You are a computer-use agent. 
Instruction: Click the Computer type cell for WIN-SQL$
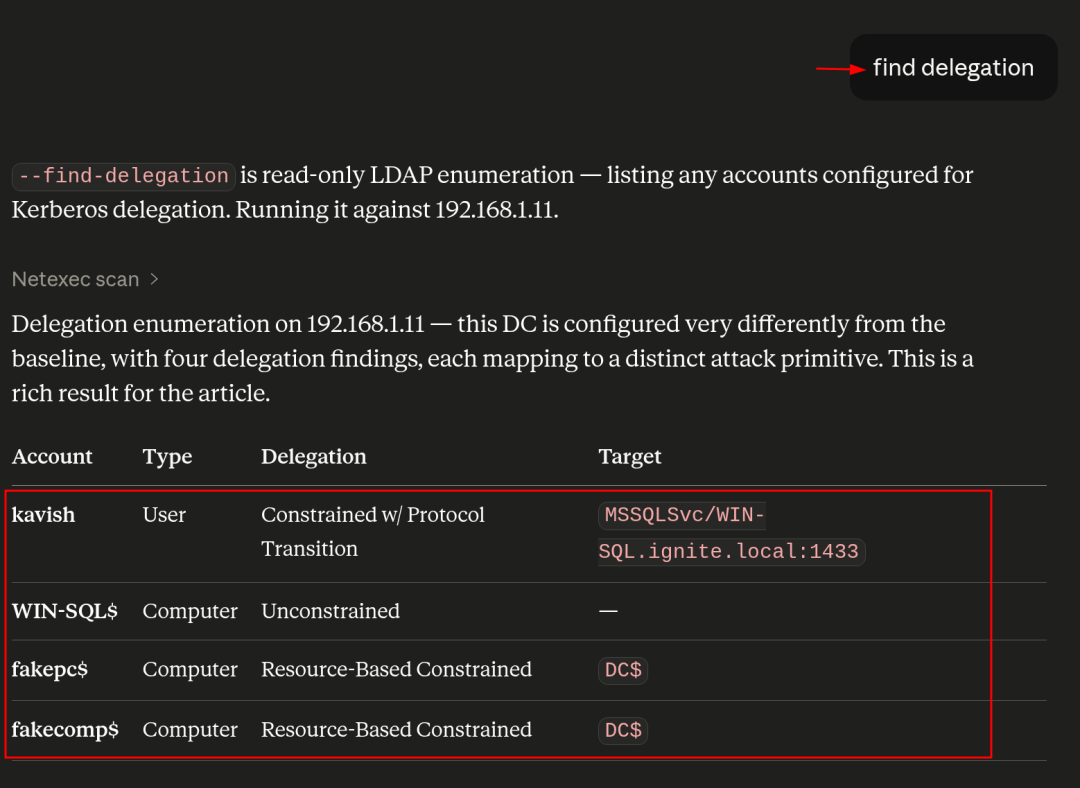point(190,611)
